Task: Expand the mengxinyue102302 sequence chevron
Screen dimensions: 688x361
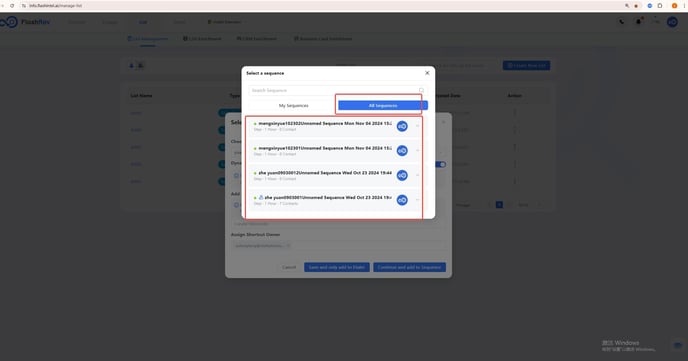Action: pyautogui.click(x=417, y=126)
